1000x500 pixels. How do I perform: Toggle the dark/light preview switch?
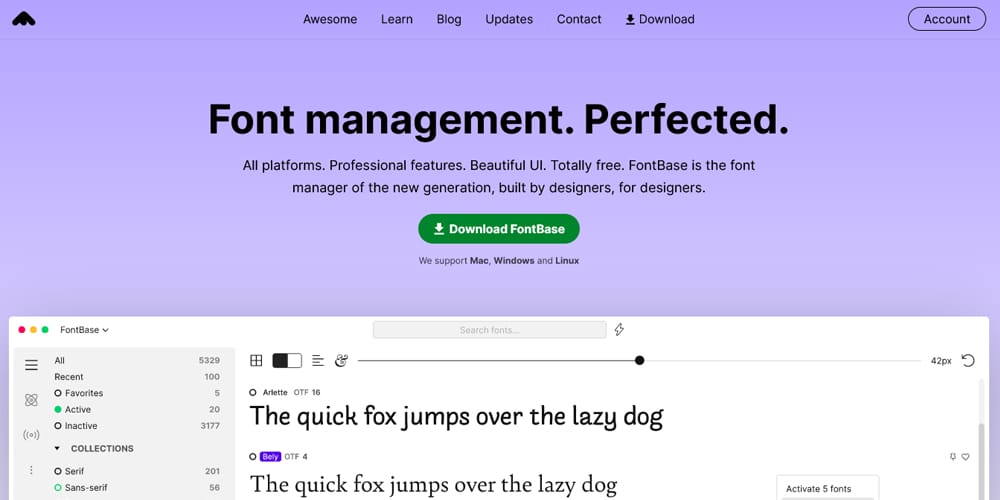(x=287, y=360)
